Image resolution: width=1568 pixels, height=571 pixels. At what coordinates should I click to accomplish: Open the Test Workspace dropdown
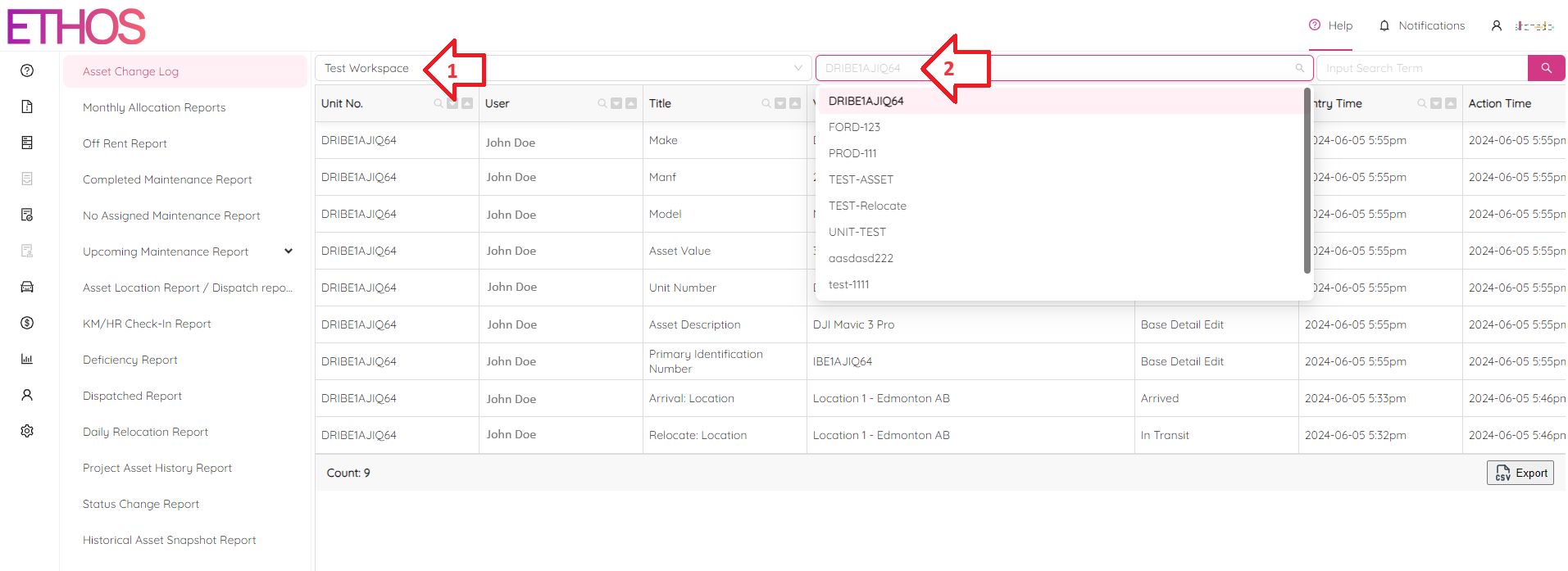[562, 68]
